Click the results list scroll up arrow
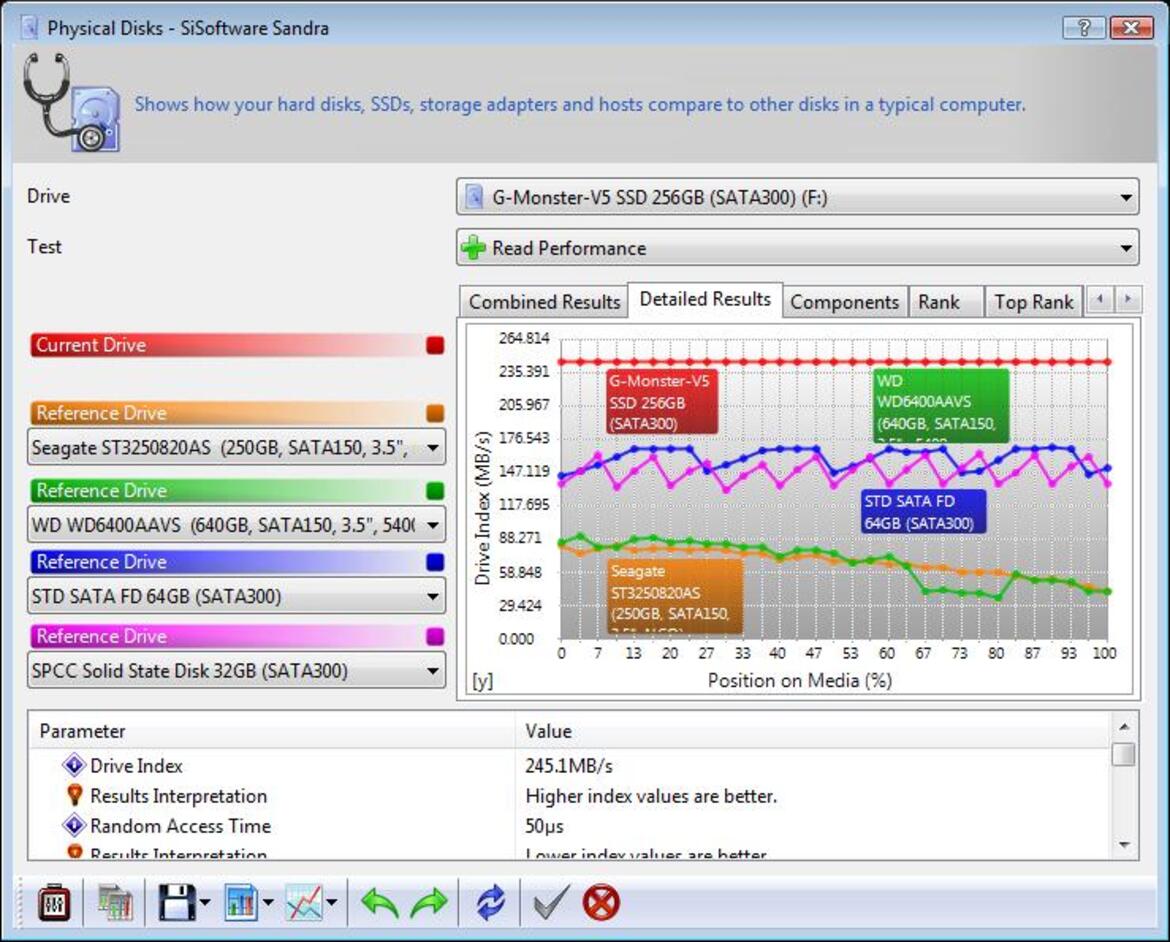 pos(1124,726)
